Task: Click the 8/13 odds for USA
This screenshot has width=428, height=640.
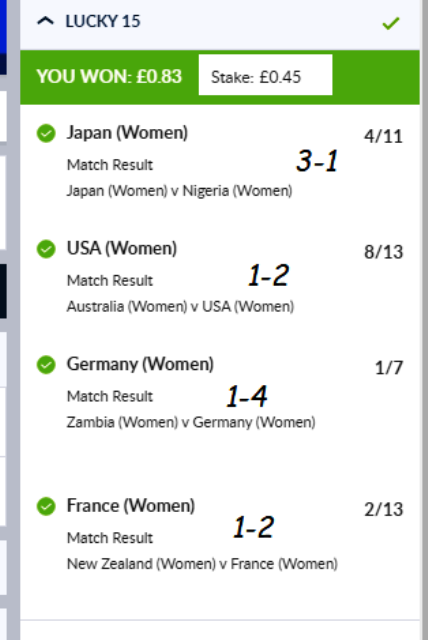Action: pyautogui.click(x=384, y=252)
